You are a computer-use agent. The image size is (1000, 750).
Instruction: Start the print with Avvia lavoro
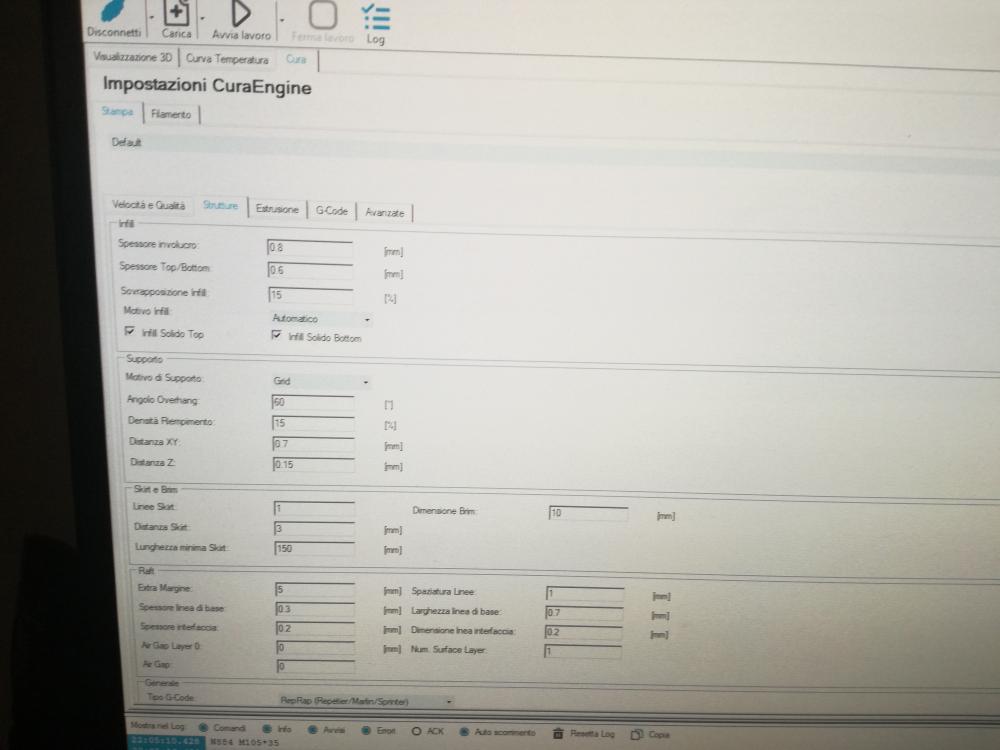[241, 14]
